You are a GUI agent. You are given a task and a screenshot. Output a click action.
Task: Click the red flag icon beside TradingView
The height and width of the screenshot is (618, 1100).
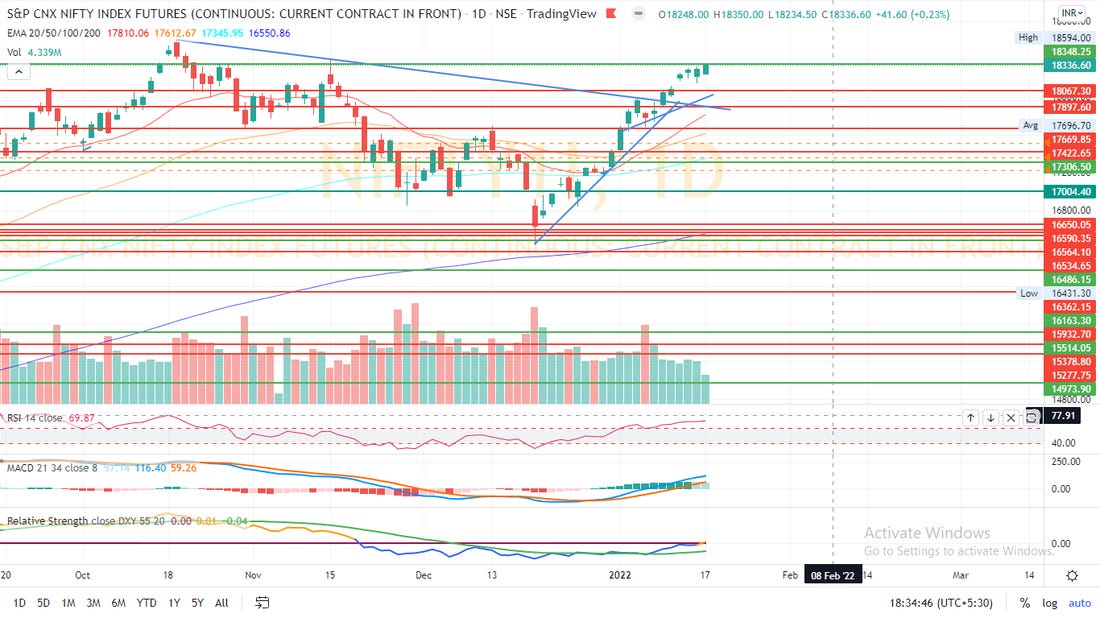click(x=611, y=13)
